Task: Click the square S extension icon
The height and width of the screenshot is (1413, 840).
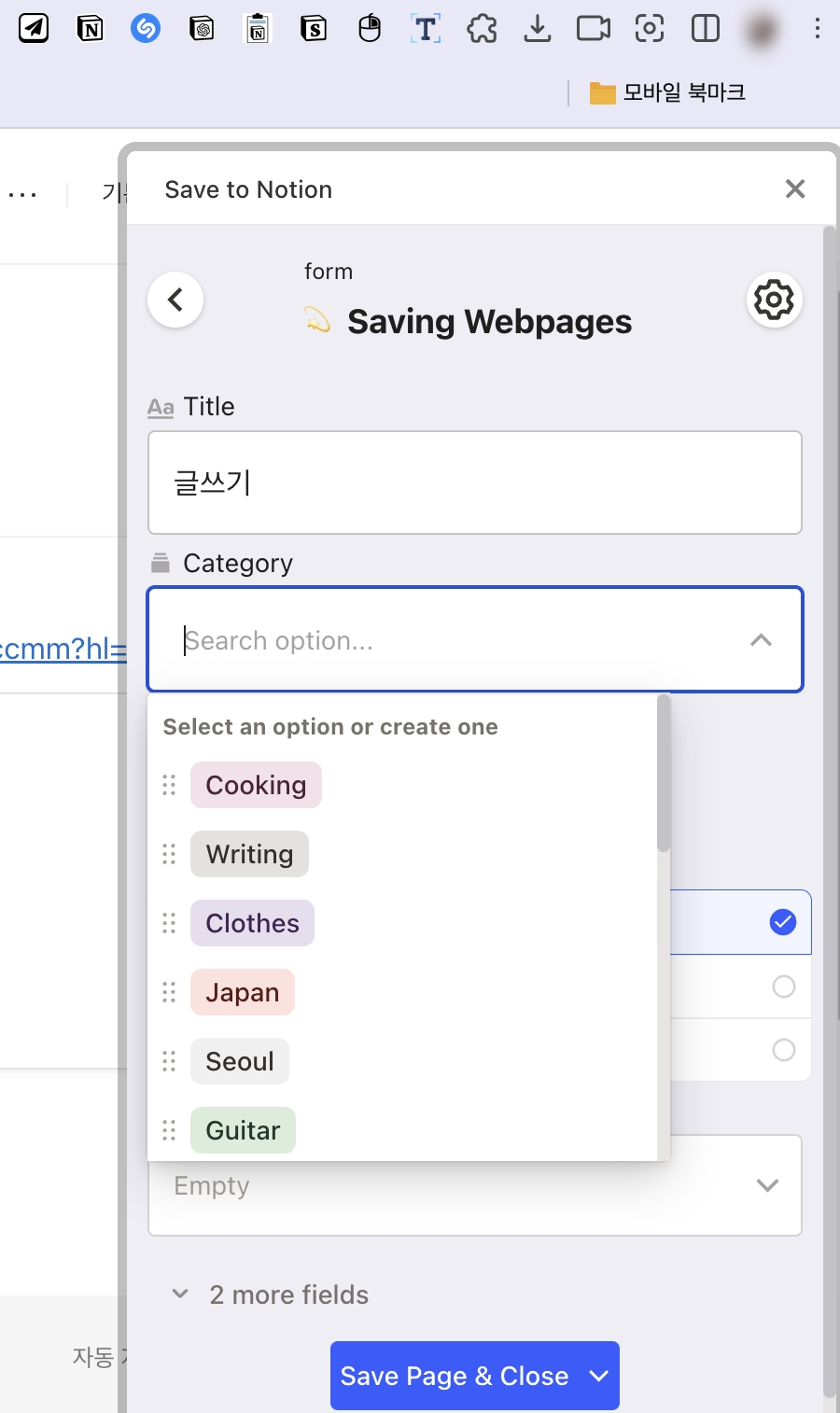Action: [314, 29]
